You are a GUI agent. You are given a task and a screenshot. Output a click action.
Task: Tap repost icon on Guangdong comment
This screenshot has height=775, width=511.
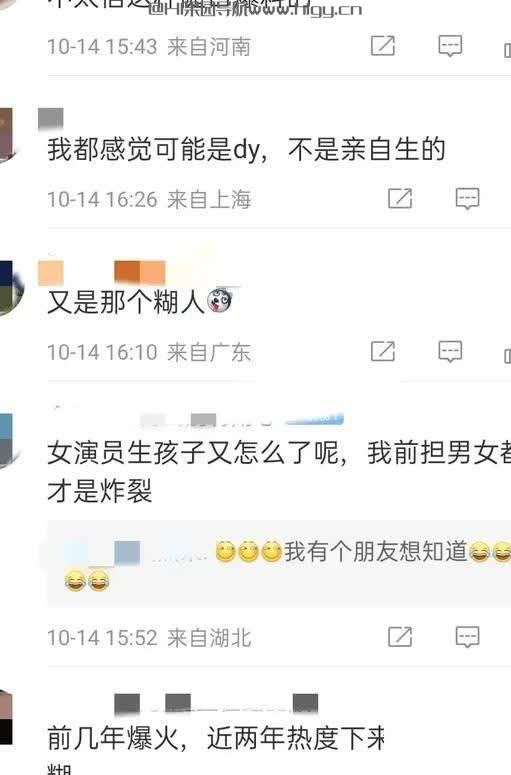tap(383, 351)
